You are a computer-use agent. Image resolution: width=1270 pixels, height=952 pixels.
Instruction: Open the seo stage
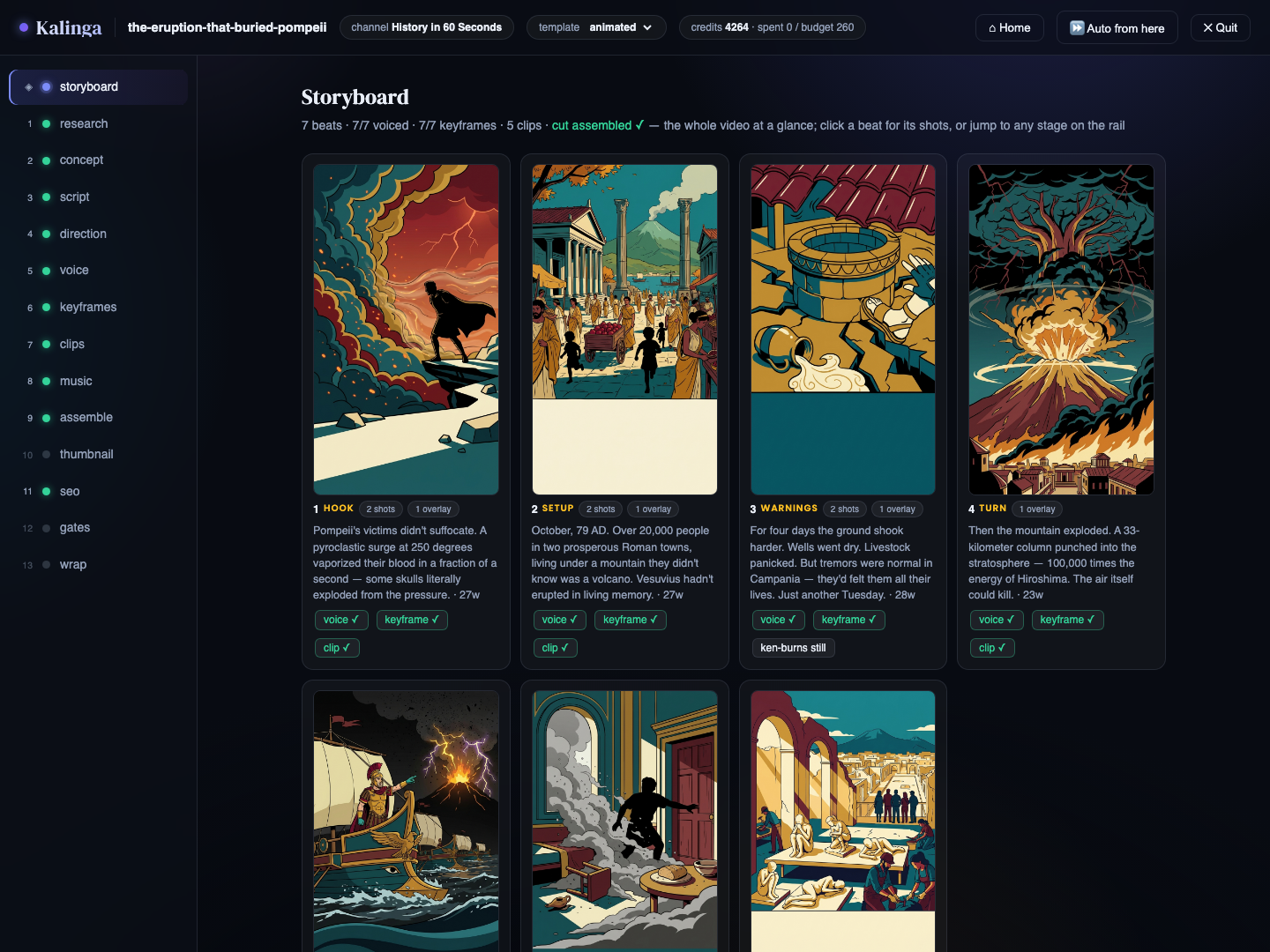coord(99,492)
